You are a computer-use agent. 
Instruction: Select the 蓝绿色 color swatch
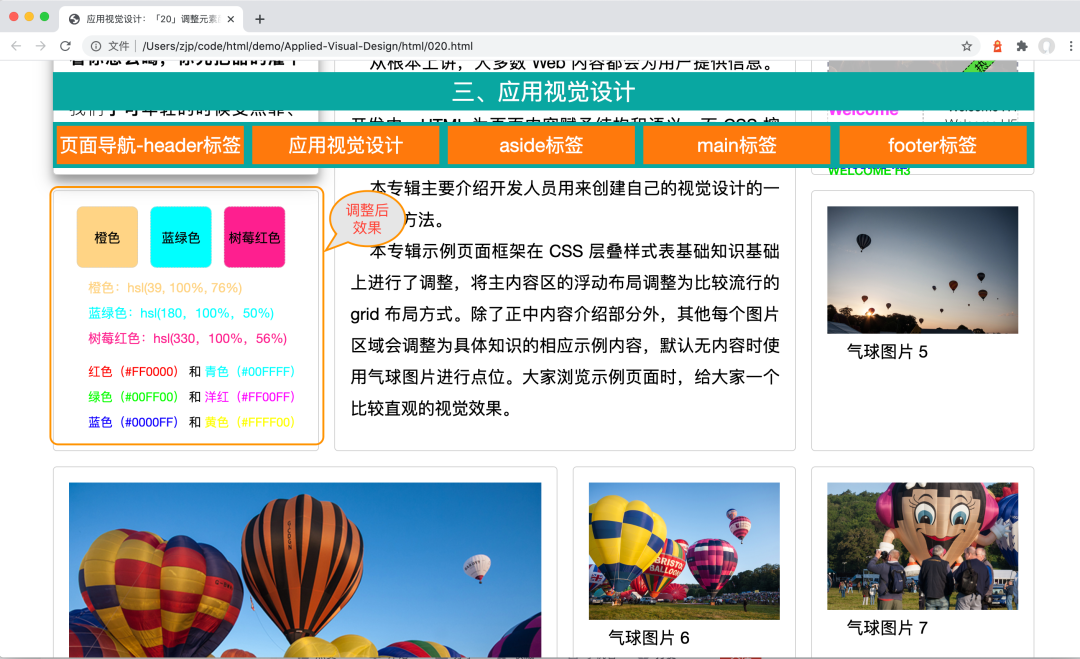click(180, 237)
